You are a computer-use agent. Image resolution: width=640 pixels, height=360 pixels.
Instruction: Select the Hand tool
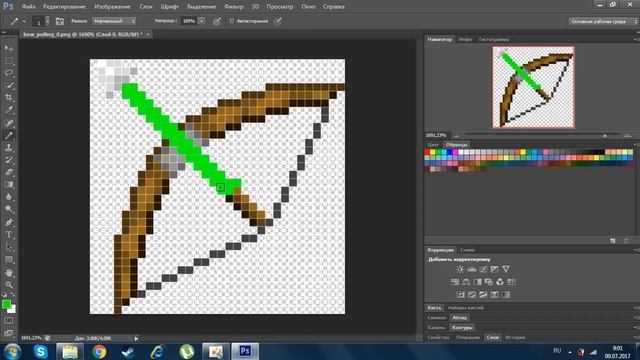pos(9,272)
